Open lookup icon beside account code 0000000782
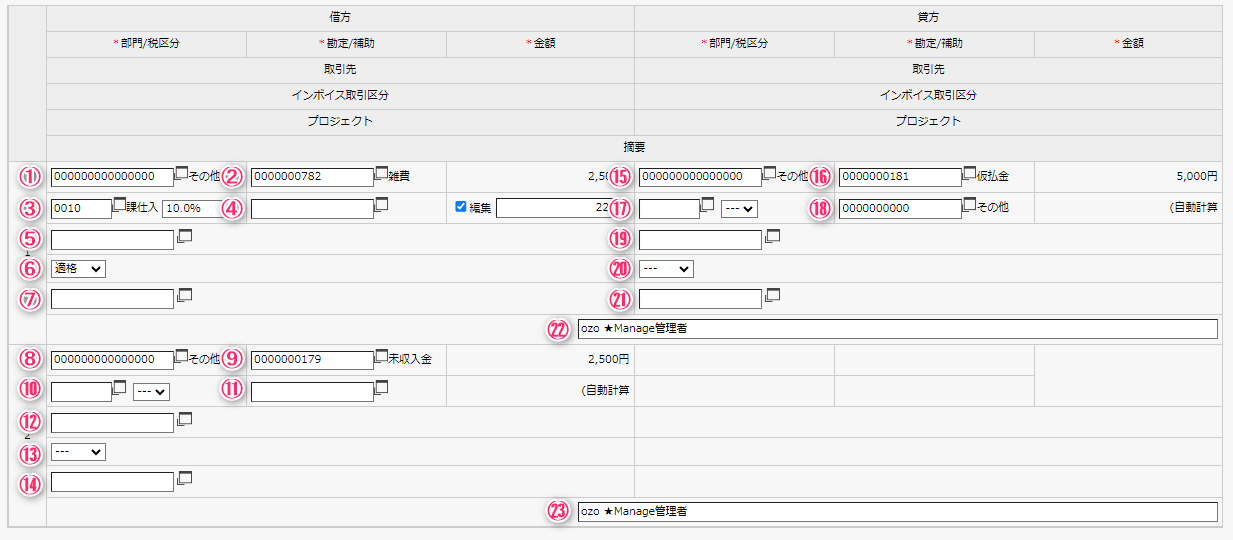This screenshot has width=1233, height=540. [381, 173]
